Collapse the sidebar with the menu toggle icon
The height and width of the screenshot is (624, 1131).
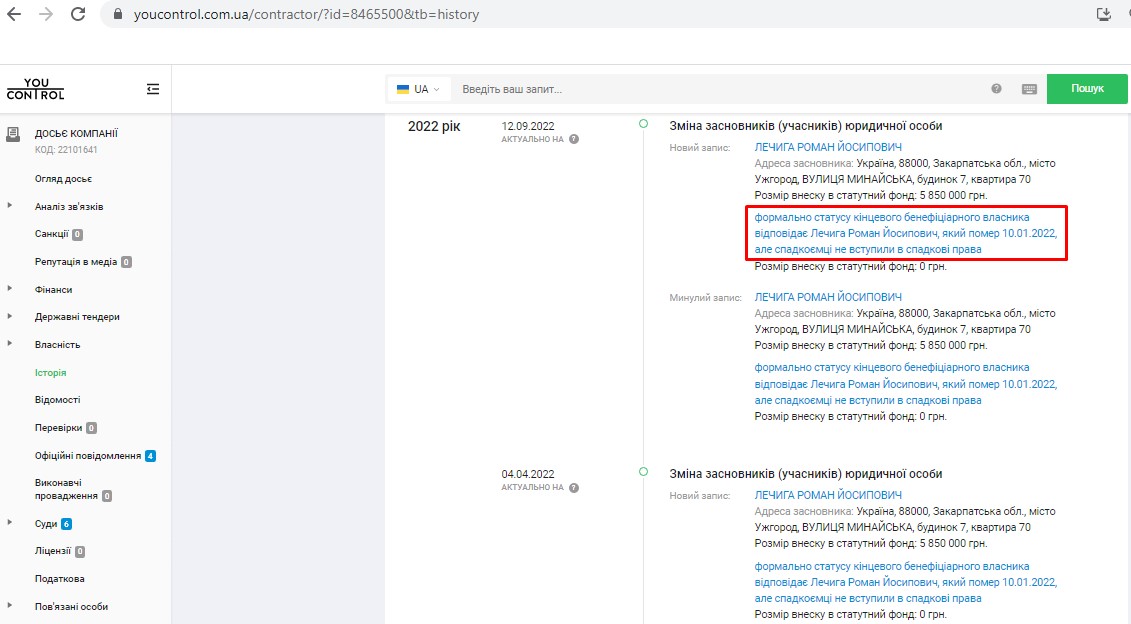pos(153,89)
